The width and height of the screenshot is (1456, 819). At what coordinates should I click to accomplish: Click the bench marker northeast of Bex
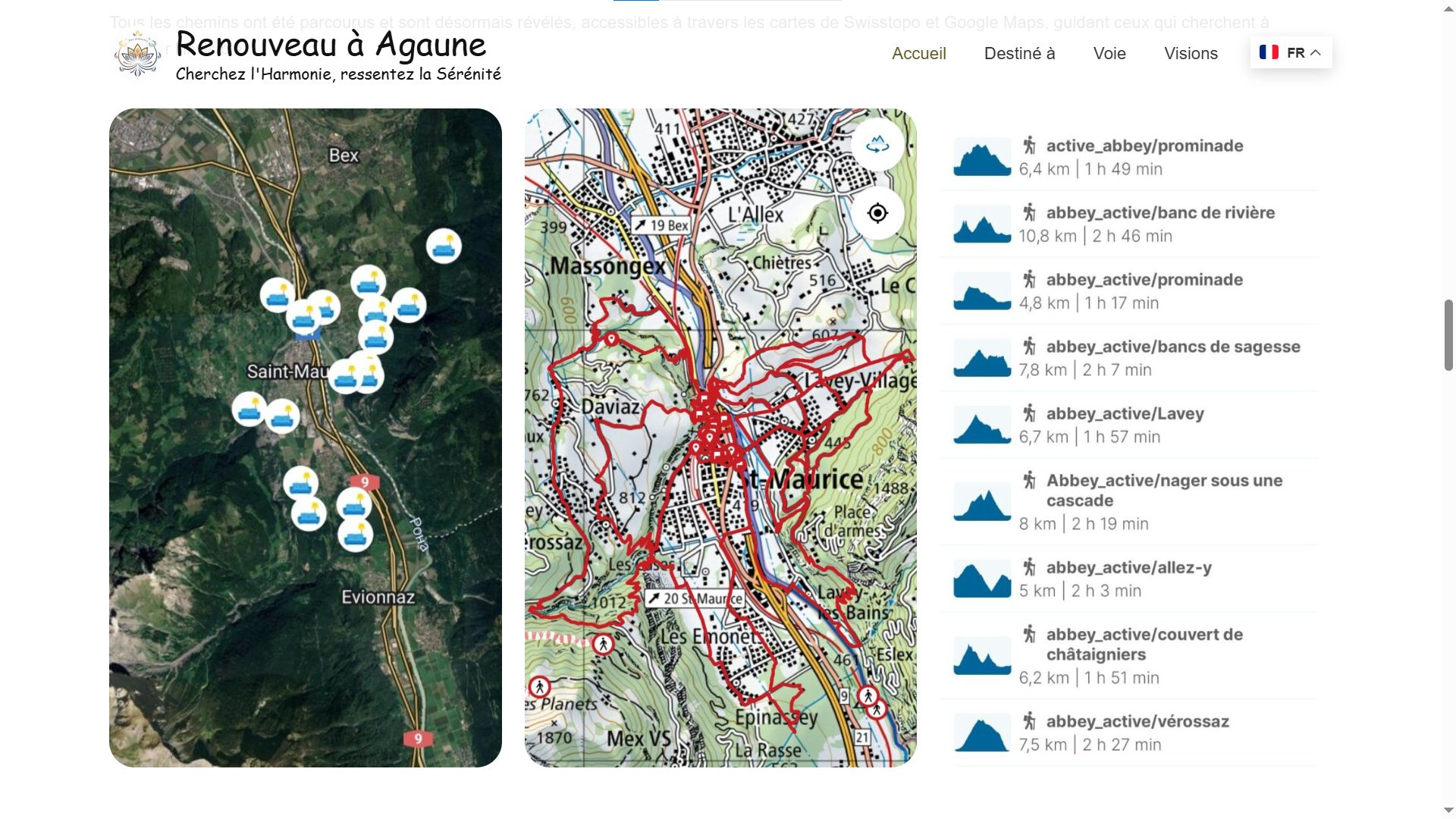pyautogui.click(x=444, y=246)
